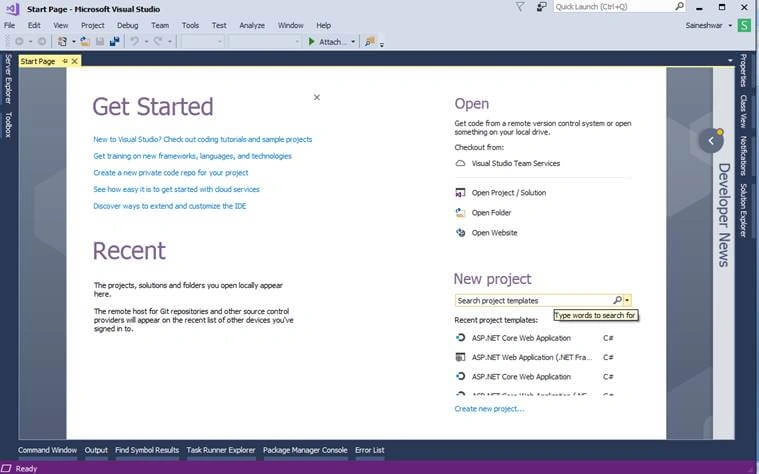Switch to the Error List tab
Image resolution: width=759 pixels, height=474 pixels.
tap(369, 450)
